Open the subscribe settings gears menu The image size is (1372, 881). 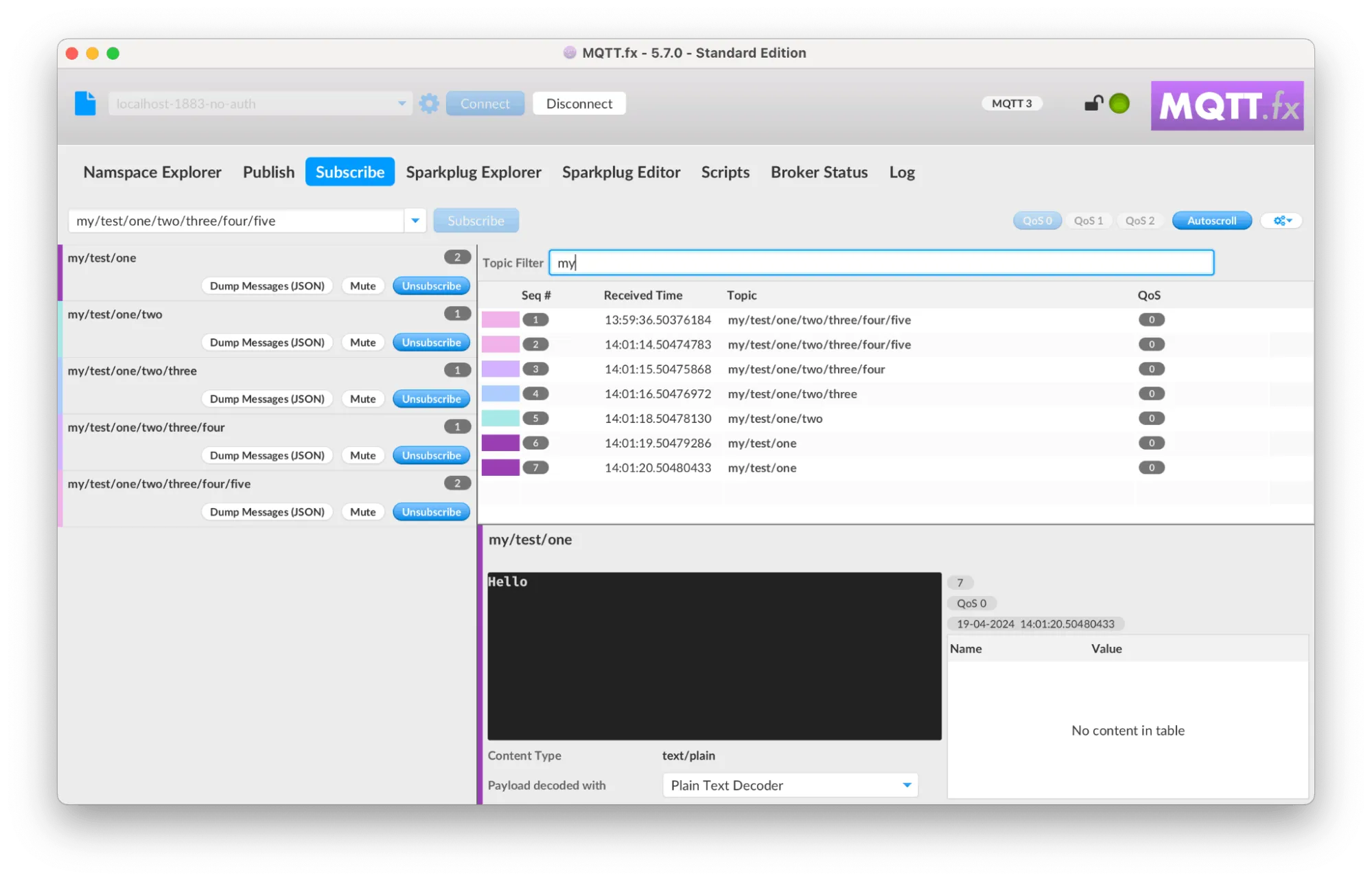tap(1282, 220)
